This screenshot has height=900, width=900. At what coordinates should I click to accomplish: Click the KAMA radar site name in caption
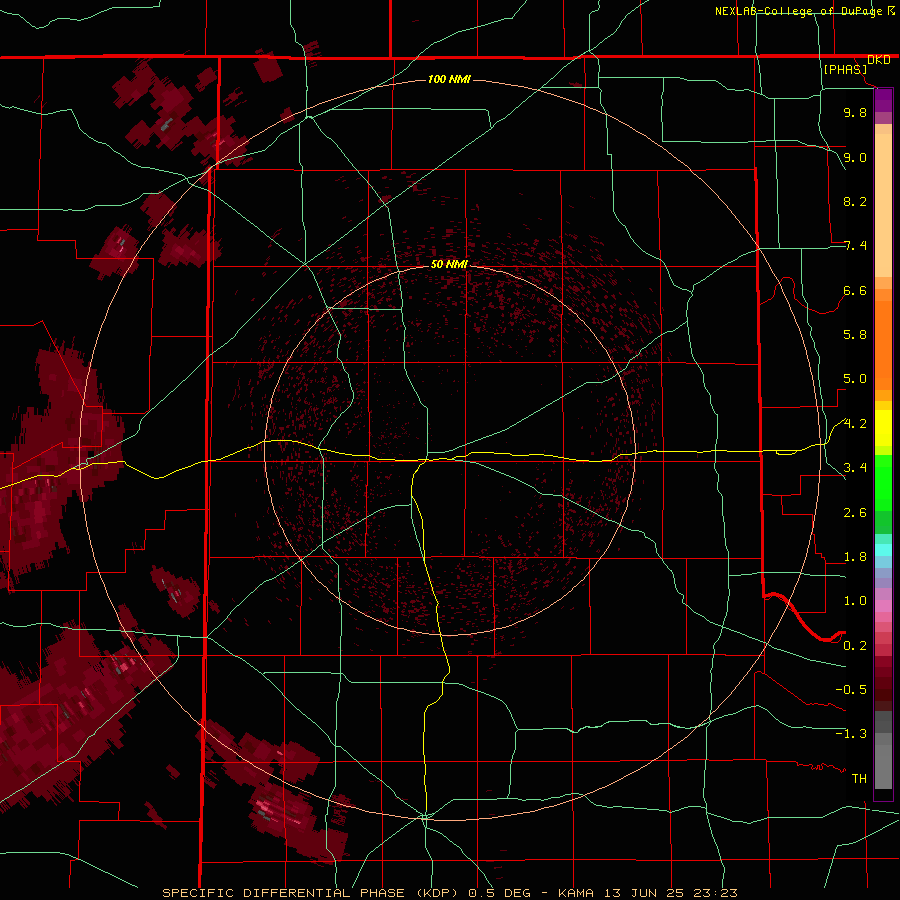(x=577, y=893)
